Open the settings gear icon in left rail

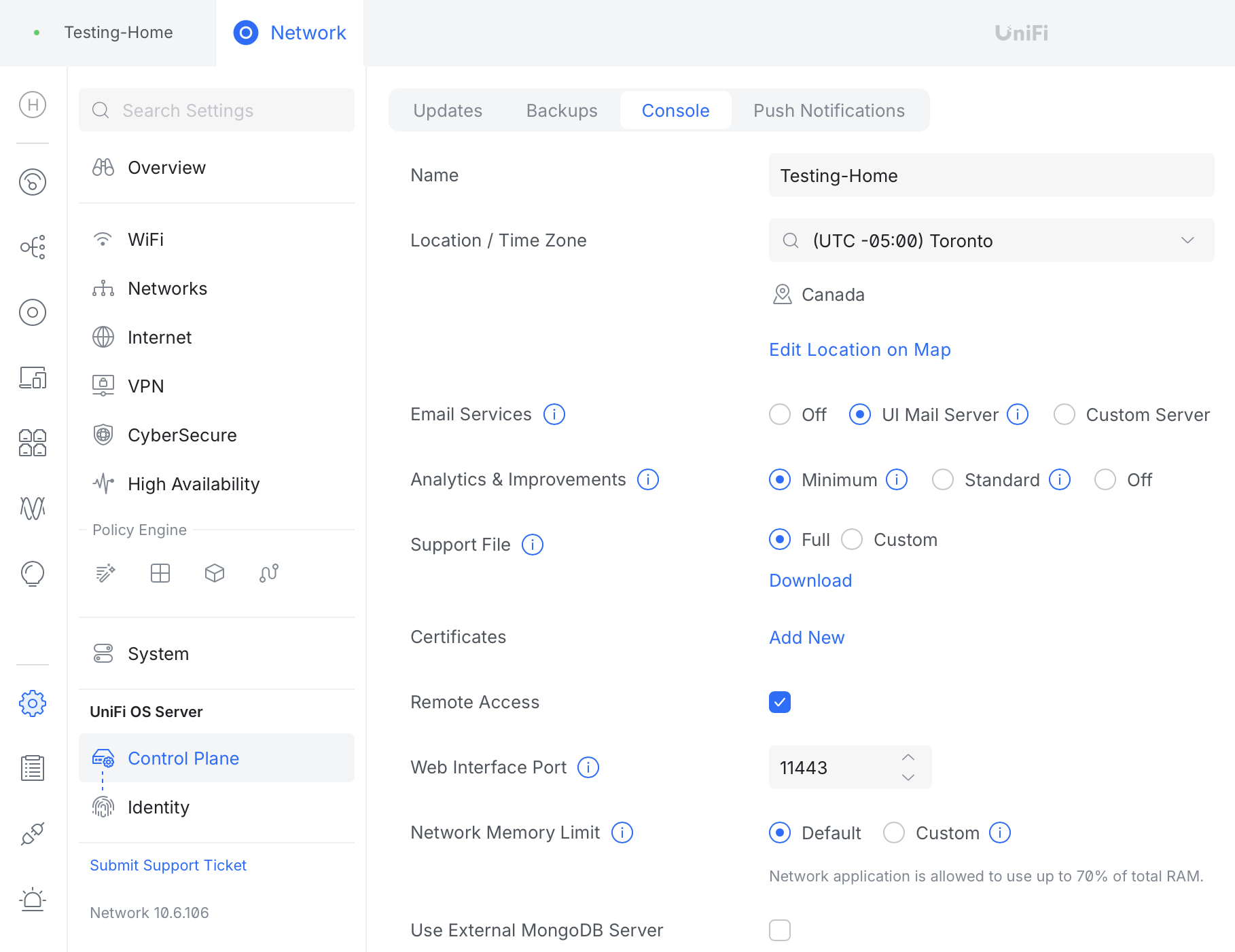point(33,703)
